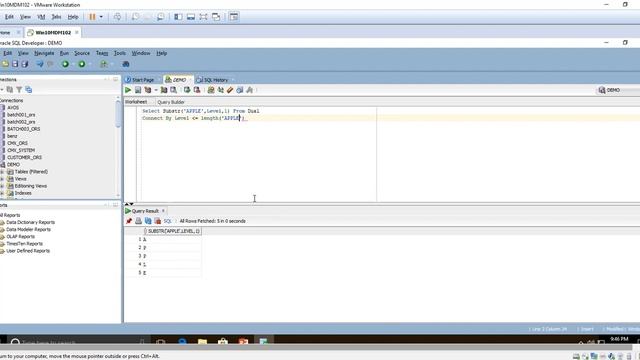Select the CUSTOMER_ORS connection
640x360 pixels.
(x=24, y=158)
